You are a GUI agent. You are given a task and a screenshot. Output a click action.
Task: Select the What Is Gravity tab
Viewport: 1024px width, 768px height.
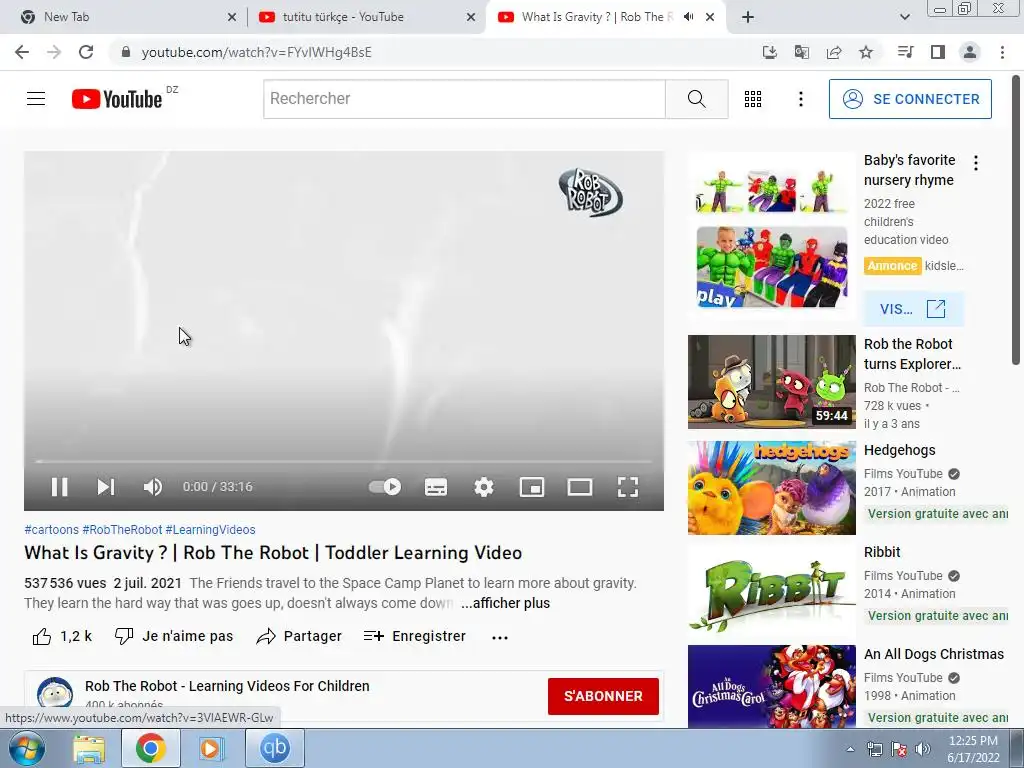(592, 17)
